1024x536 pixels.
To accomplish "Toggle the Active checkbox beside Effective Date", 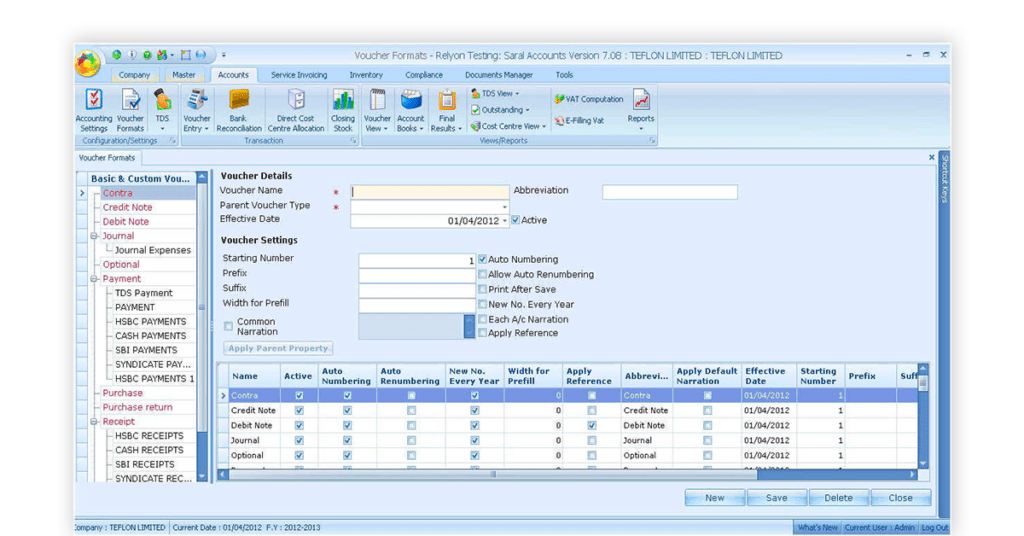I will 515,220.
